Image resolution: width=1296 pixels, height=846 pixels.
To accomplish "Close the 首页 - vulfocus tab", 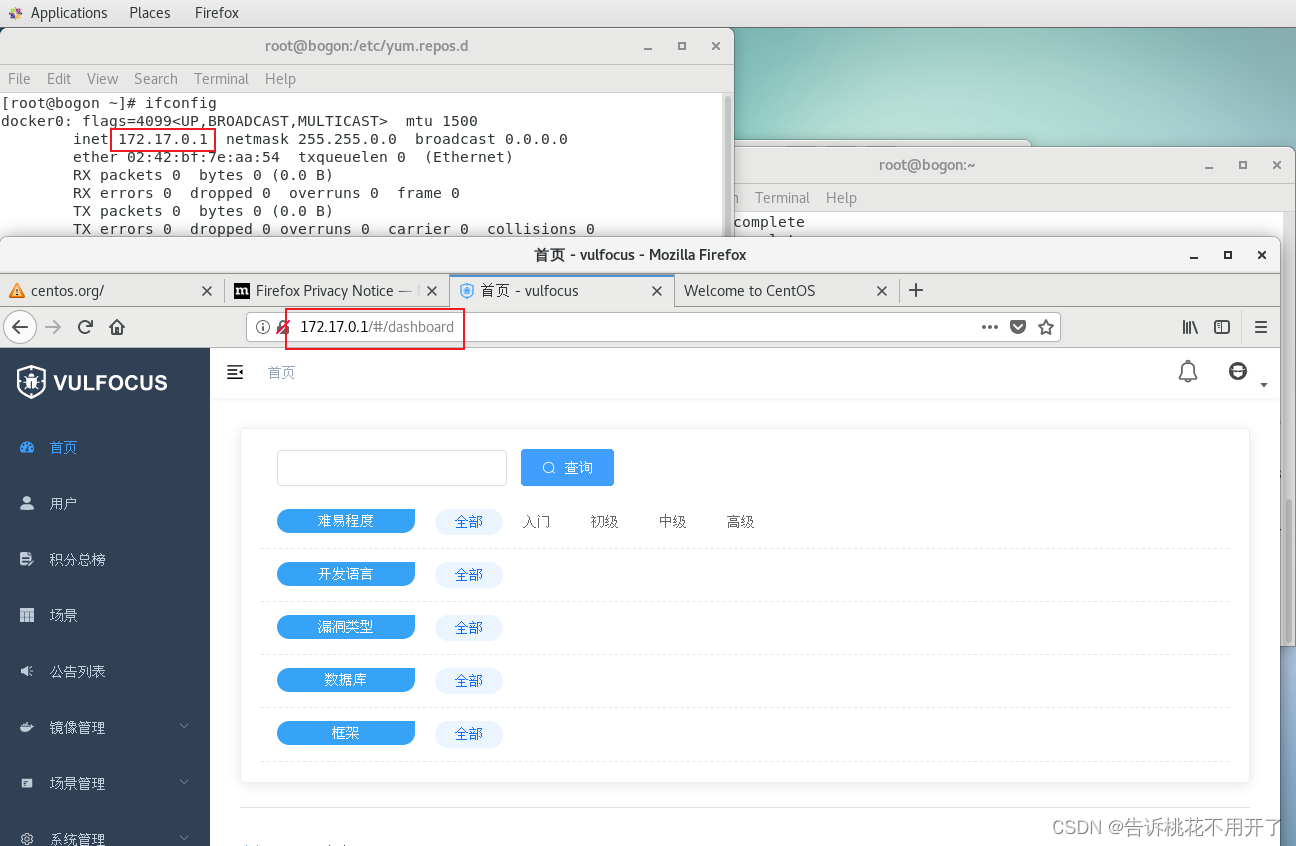I will click(x=657, y=291).
